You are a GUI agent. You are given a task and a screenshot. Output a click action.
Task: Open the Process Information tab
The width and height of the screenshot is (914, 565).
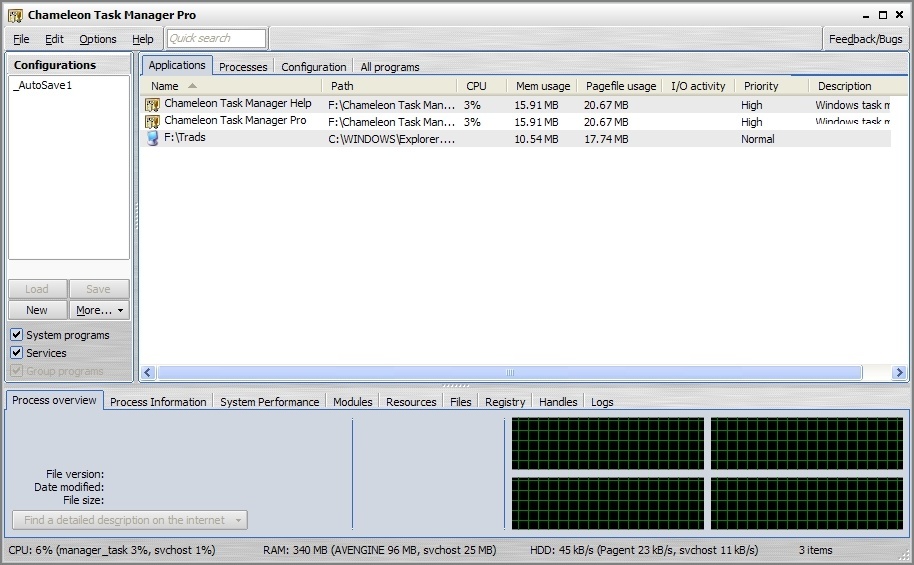(158, 402)
